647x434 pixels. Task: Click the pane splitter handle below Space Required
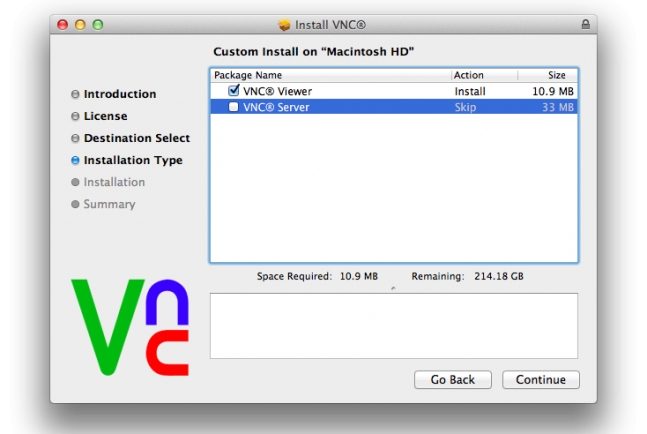[393, 288]
